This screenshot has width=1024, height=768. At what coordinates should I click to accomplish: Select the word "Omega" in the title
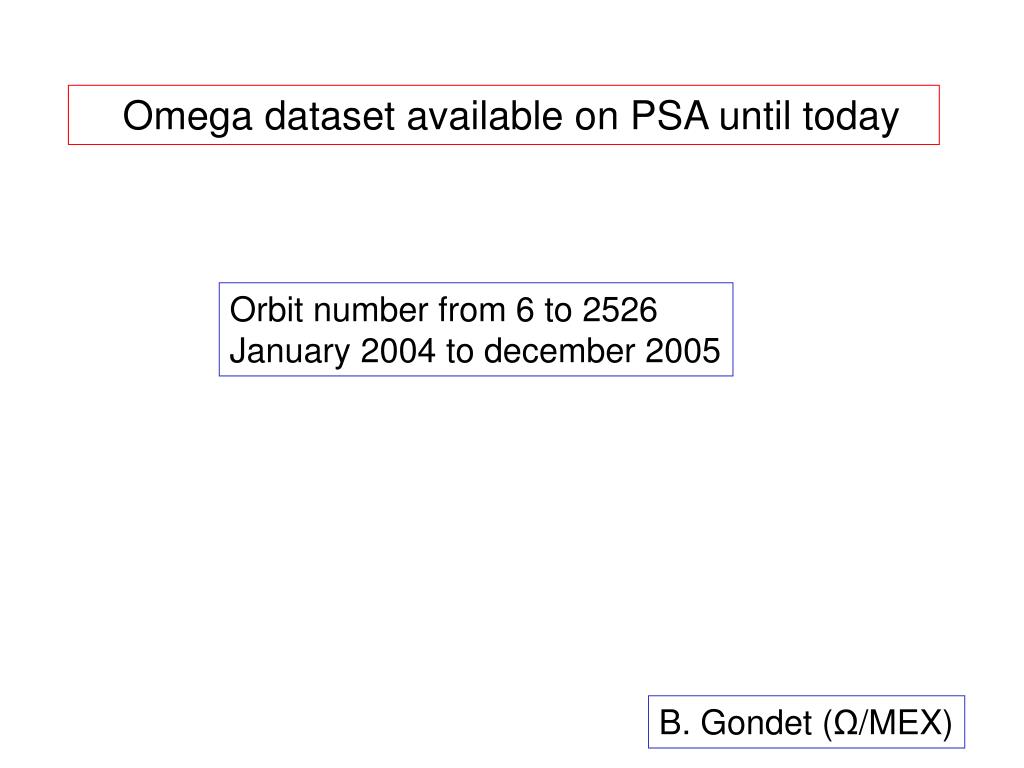pos(187,118)
